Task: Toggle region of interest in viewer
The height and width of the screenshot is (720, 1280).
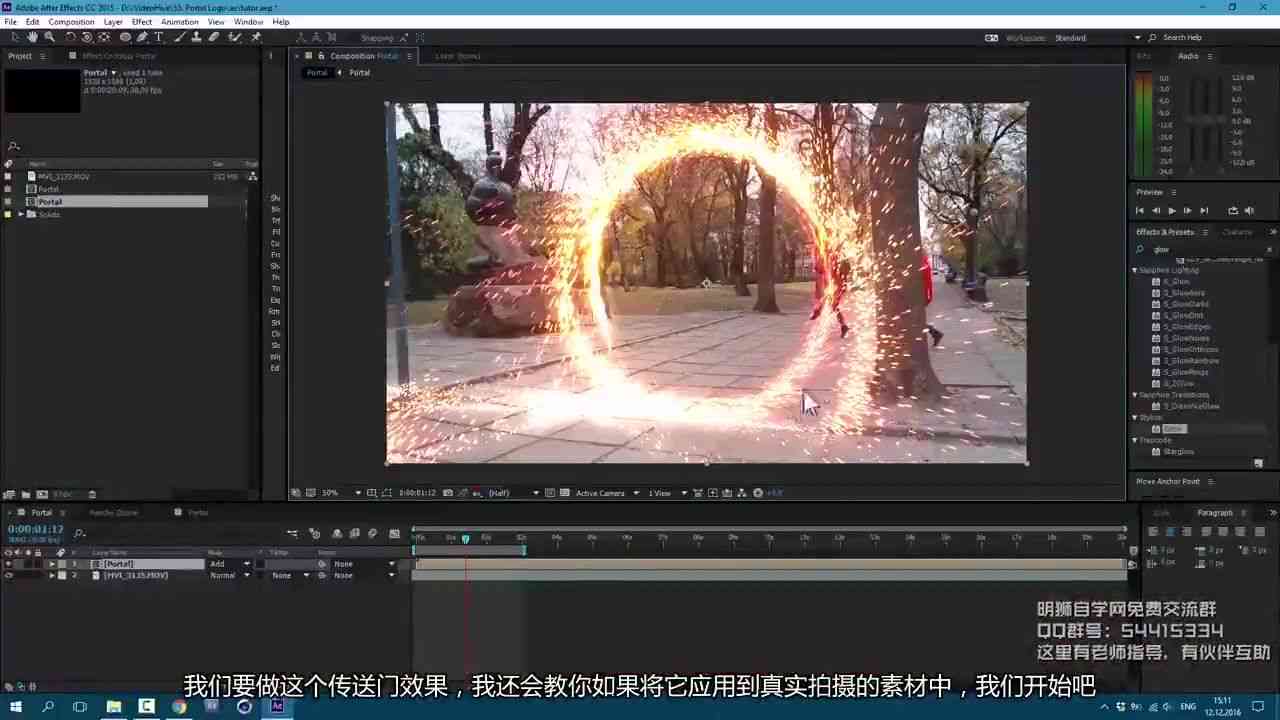Action: [549, 493]
